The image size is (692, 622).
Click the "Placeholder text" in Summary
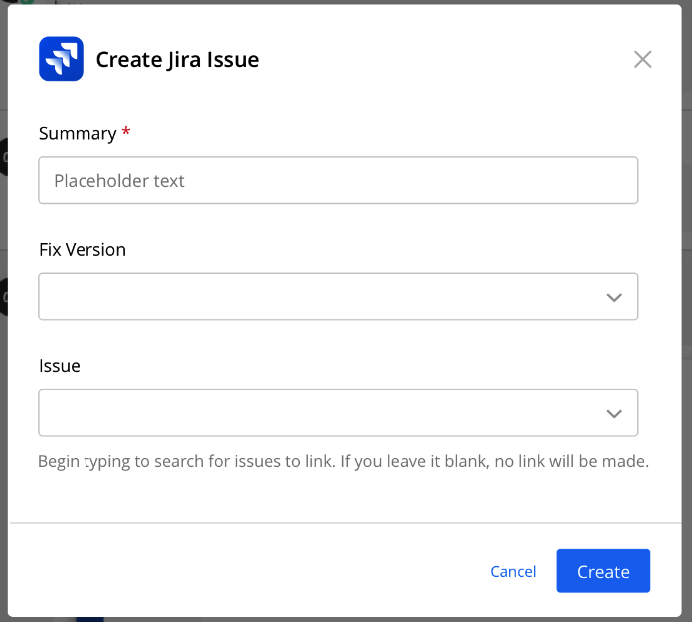click(119, 181)
